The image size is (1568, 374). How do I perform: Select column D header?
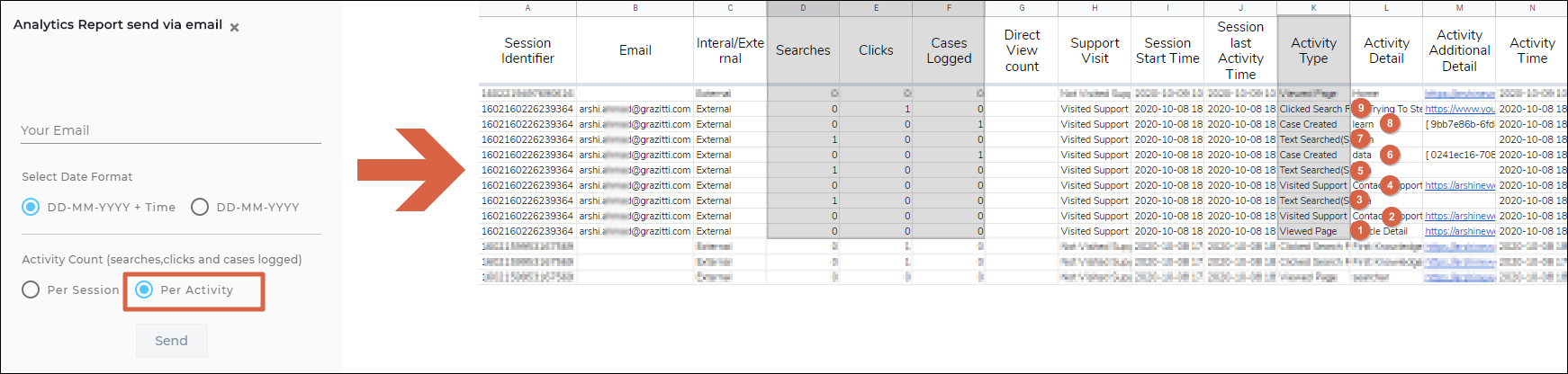[803, 8]
